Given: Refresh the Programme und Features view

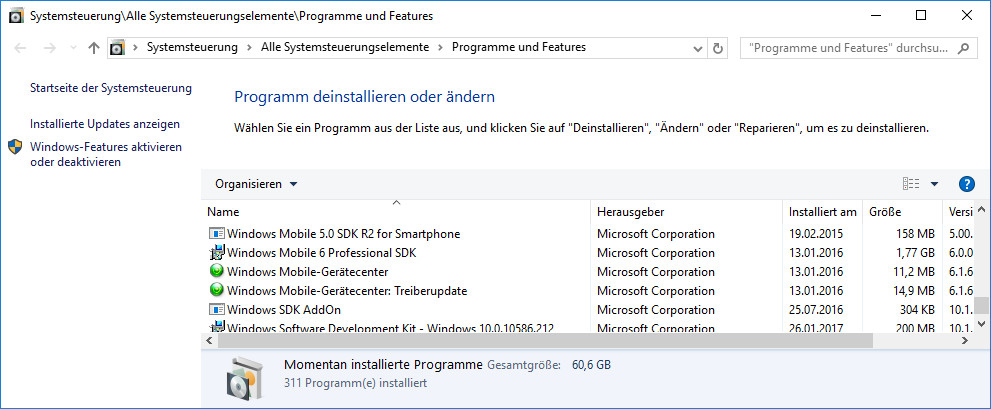Looking at the screenshot, I should 717,48.
